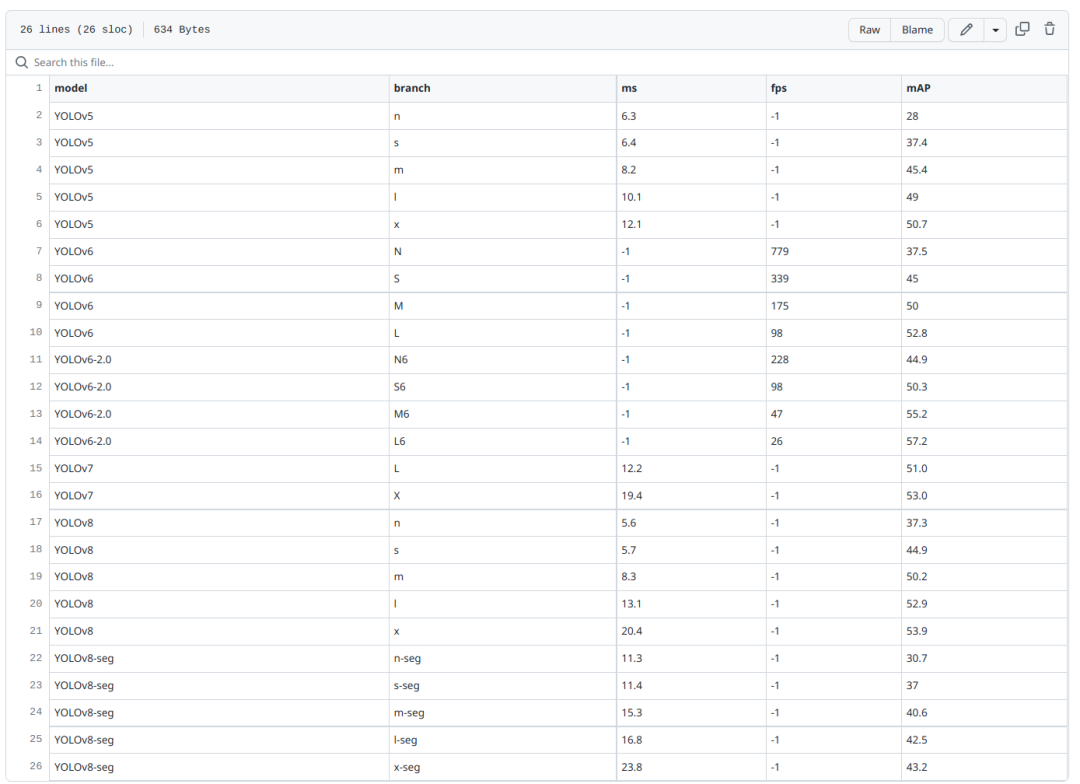Click the 57.2 mAP cell
Viewport: 1080px width, 784px height.
(916, 441)
